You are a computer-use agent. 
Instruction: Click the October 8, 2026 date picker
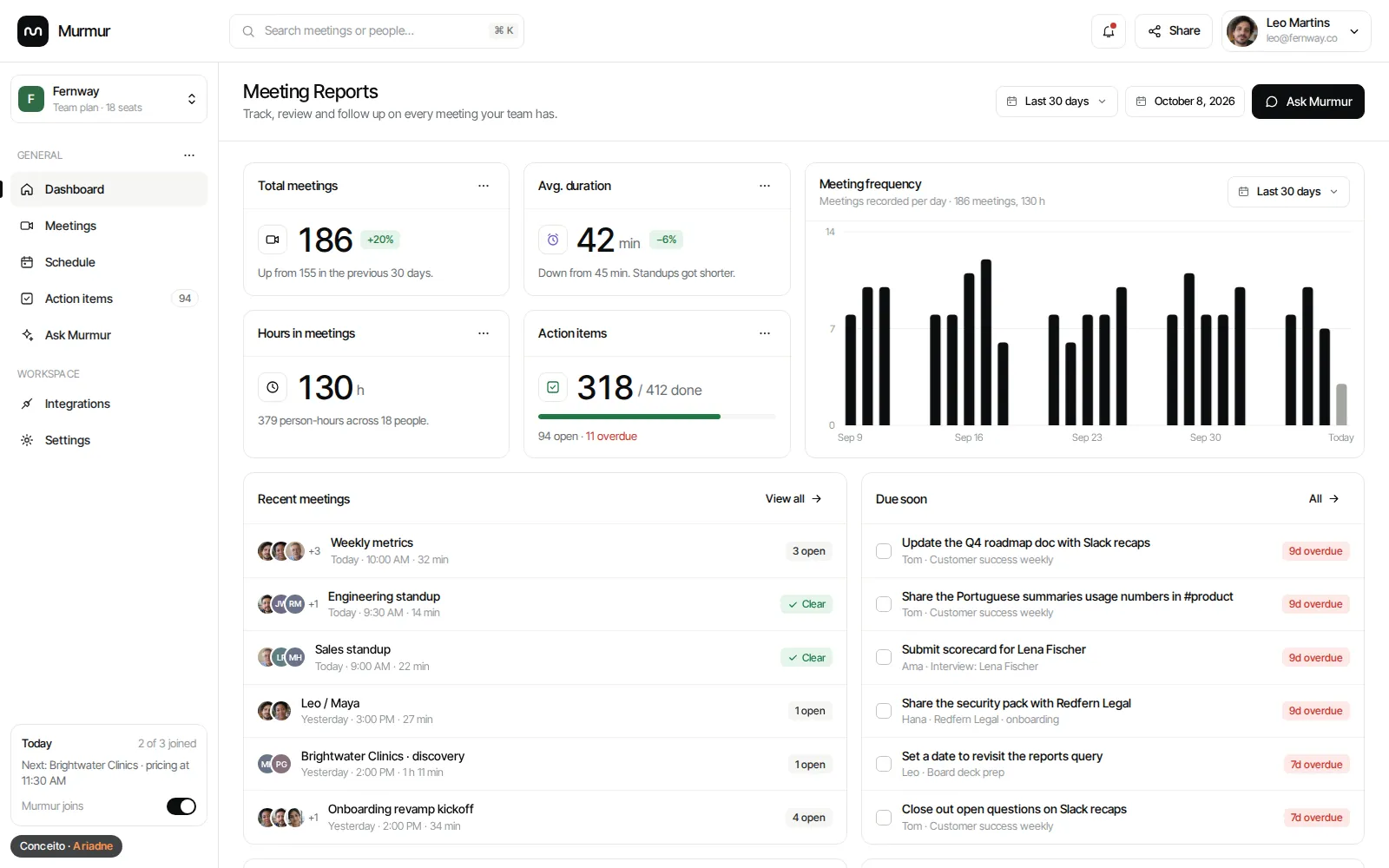(1185, 102)
